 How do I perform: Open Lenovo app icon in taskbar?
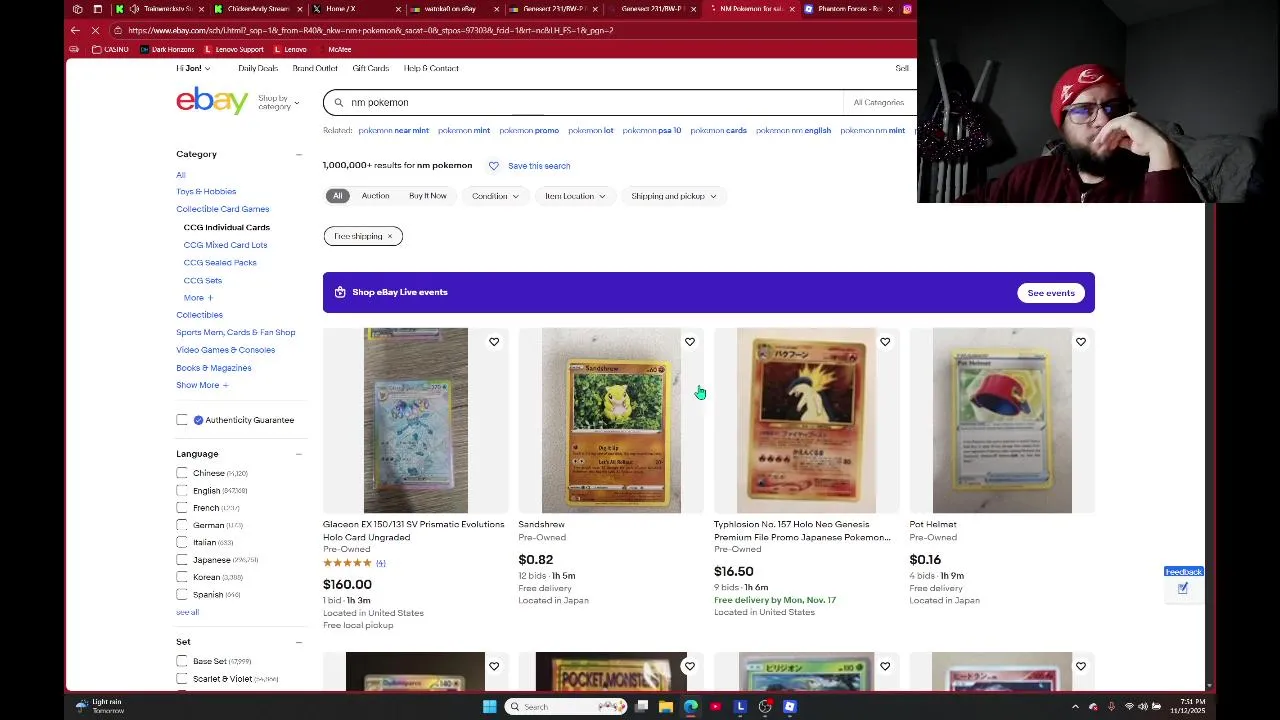coord(740,707)
